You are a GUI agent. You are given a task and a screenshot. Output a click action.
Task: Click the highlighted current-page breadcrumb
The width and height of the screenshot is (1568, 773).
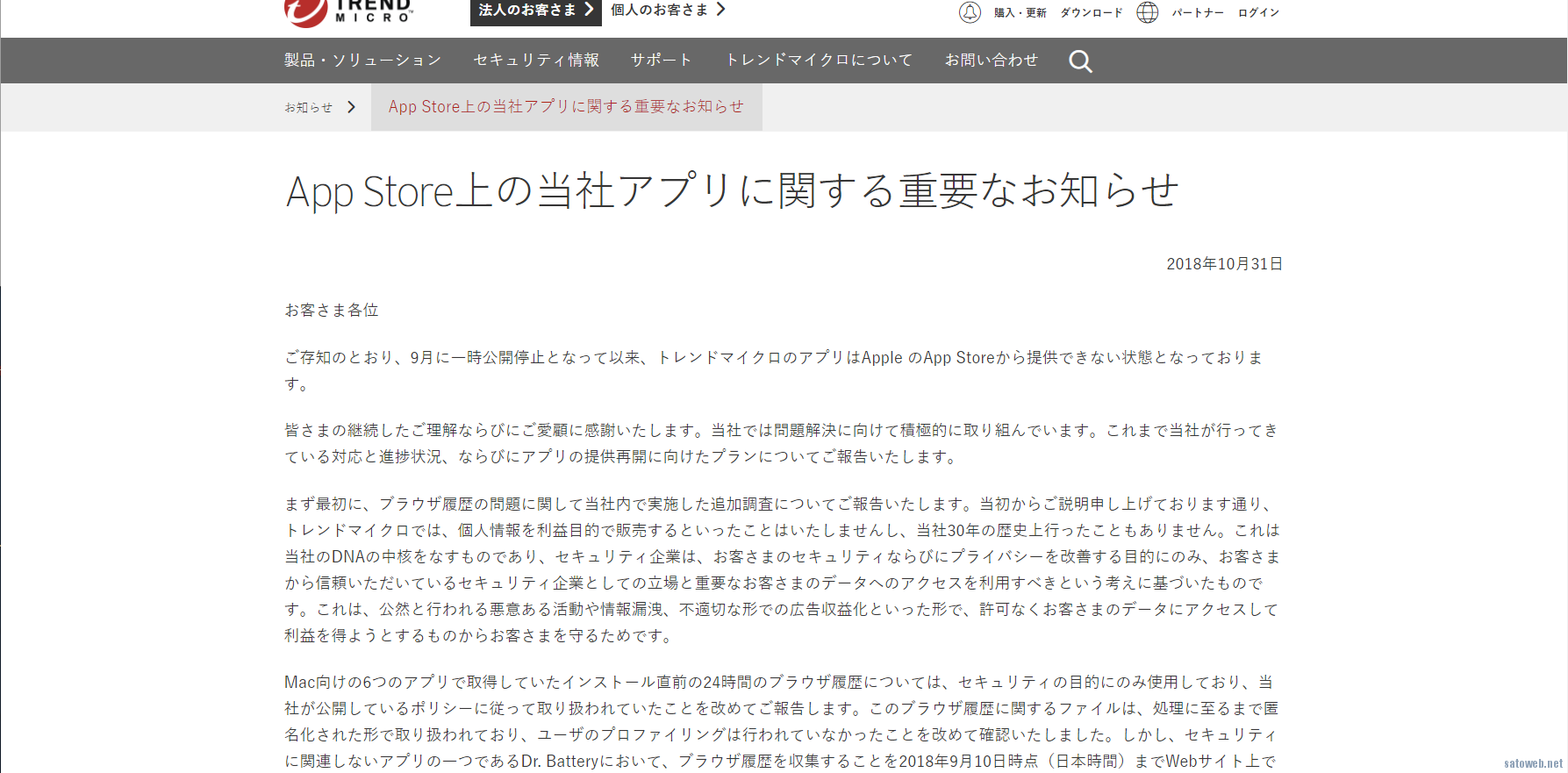(x=566, y=107)
